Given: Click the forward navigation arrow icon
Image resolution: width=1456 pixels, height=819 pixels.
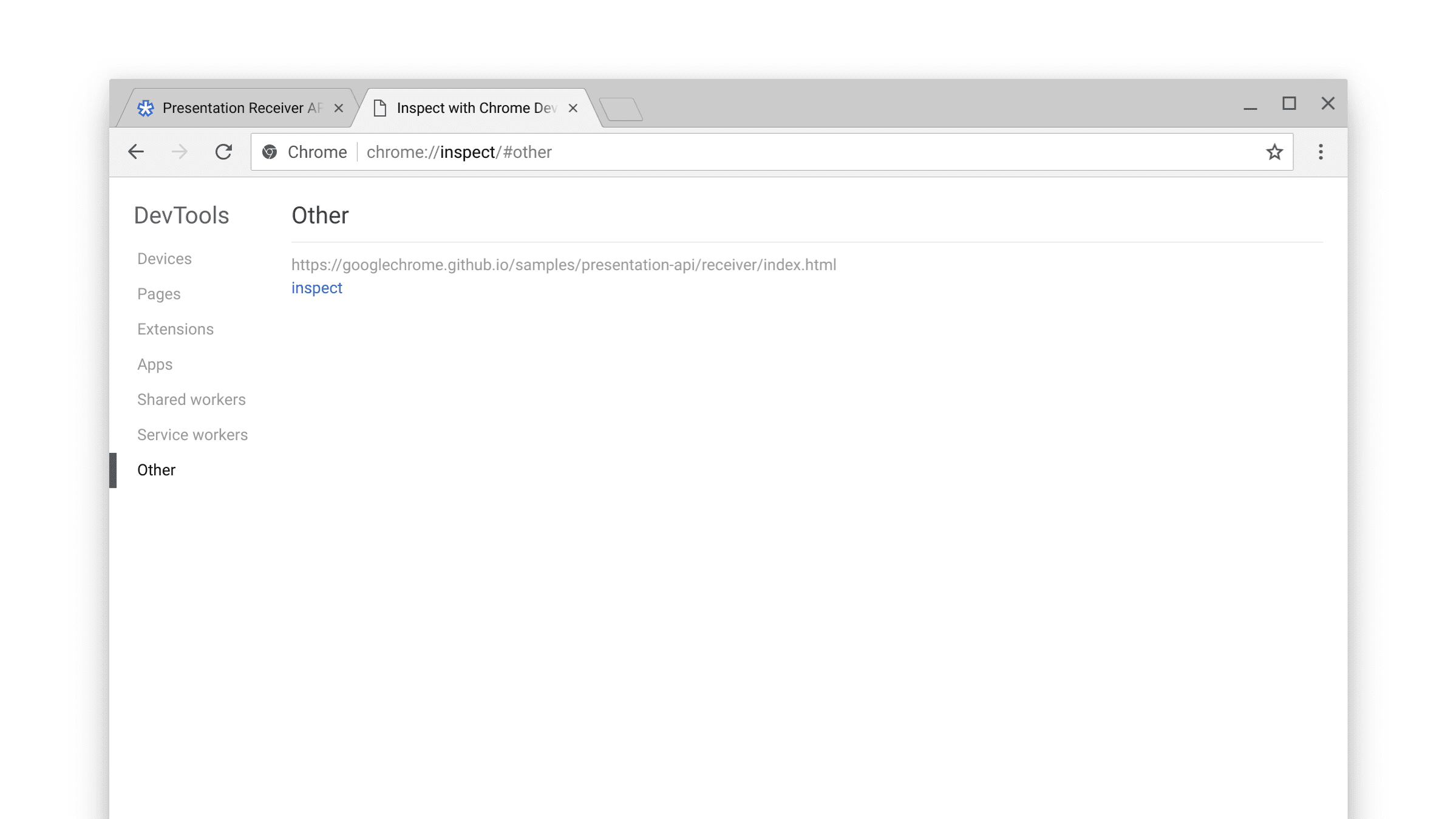Looking at the screenshot, I should pyautogui.click(x=179, y=152).
